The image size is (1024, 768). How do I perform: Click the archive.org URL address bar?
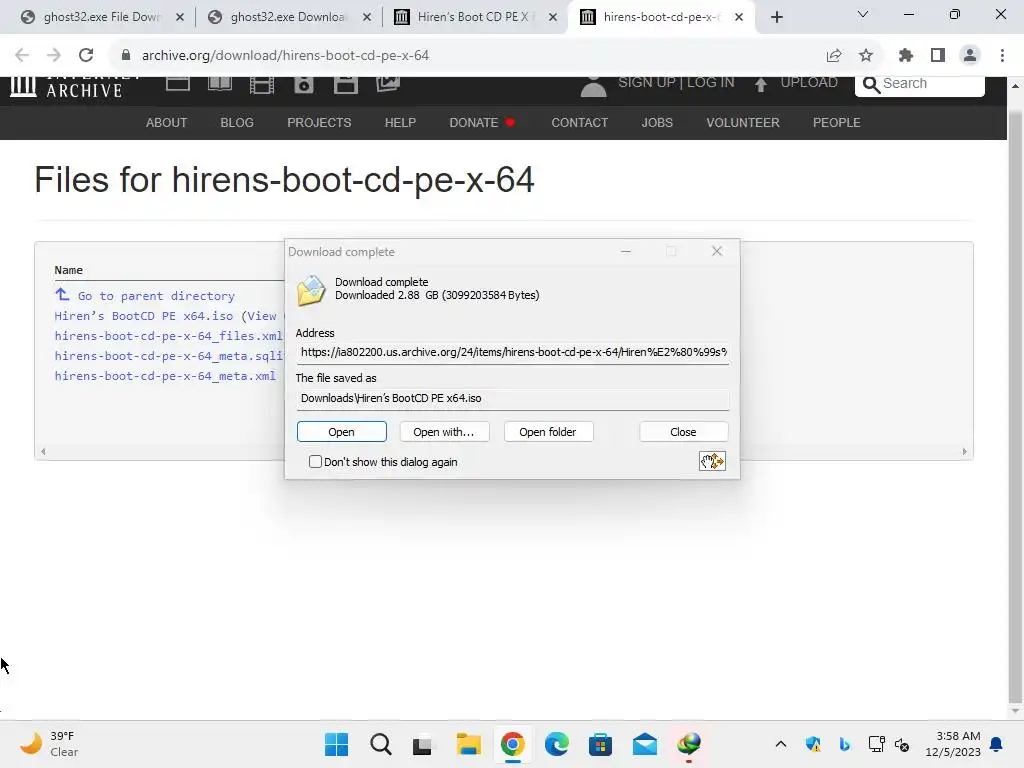(285, 55)
